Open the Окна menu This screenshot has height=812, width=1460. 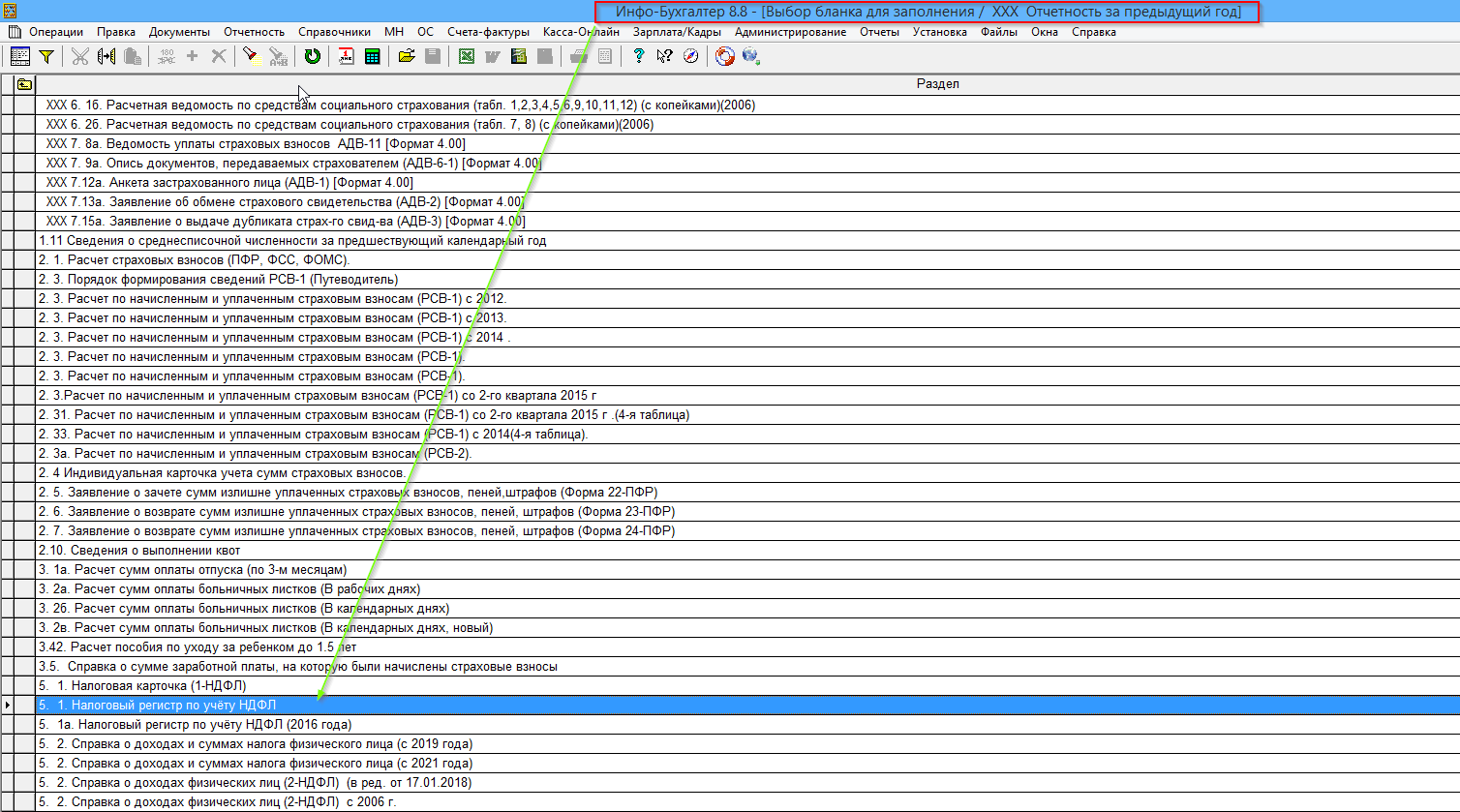[1045, 32]
